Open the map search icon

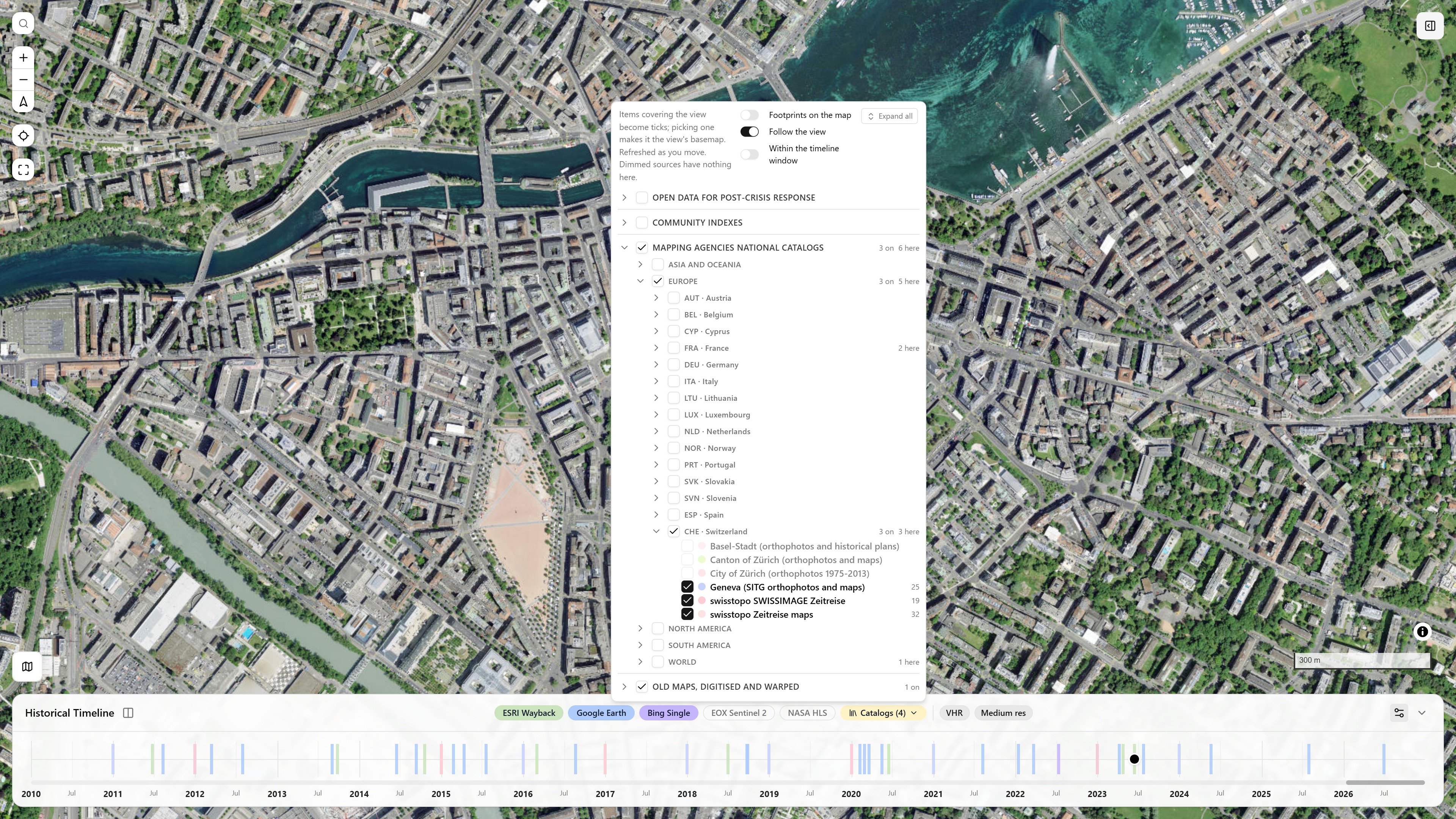[23, 24]
